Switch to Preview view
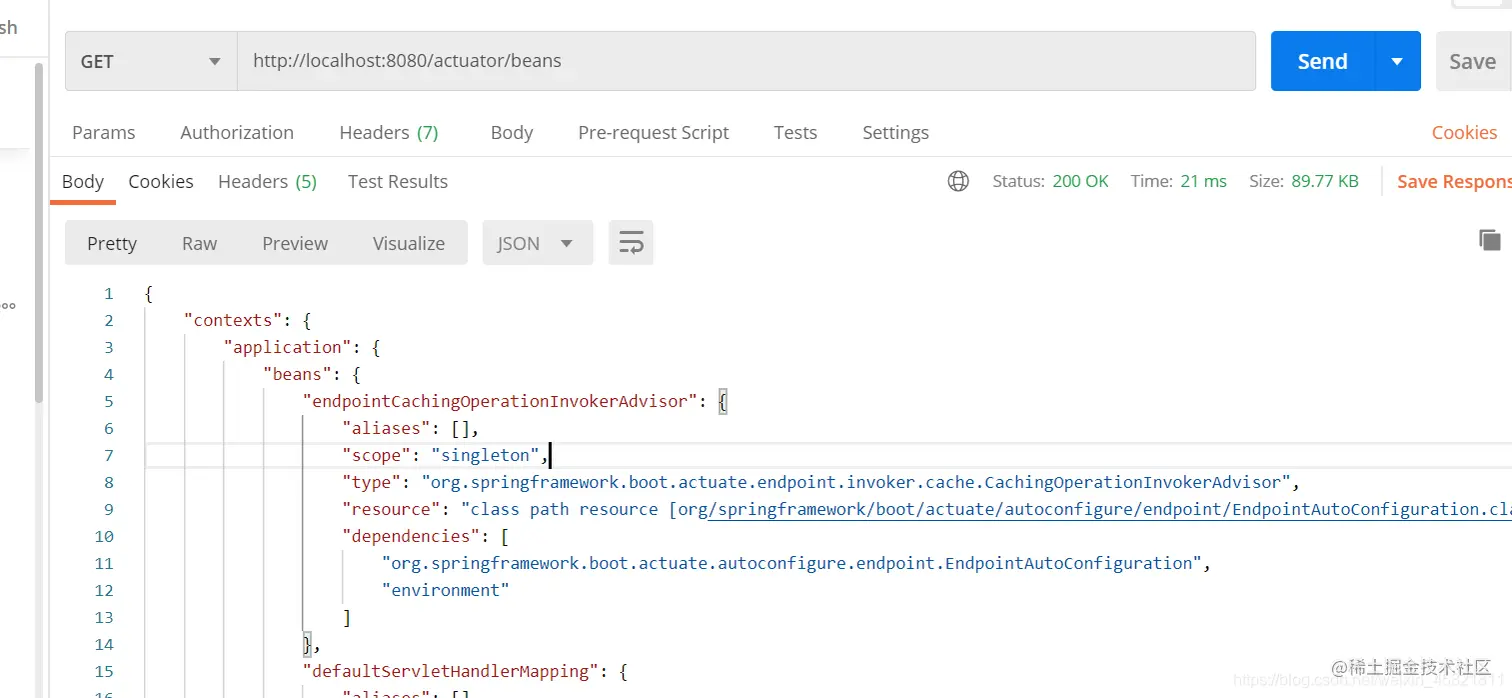Screen dimensions: 1512x698 [x=295, y=243]
